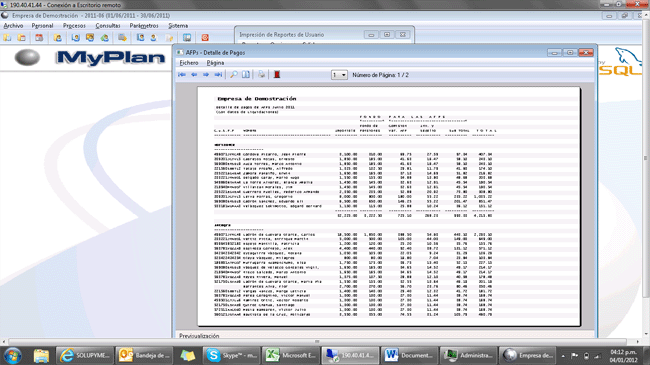The image size is (650, 365).
Task: Restore the Impresión de Reportes de Usuario window
Action: pyautogui.click(x=387, y=34)
